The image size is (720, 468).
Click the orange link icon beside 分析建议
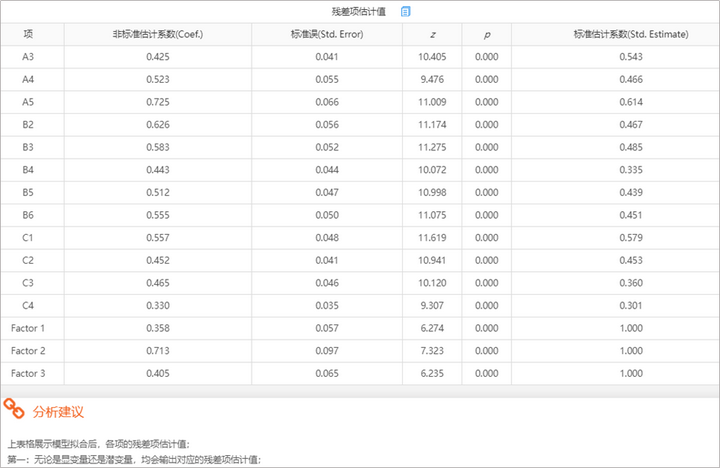tap(13, 408)
